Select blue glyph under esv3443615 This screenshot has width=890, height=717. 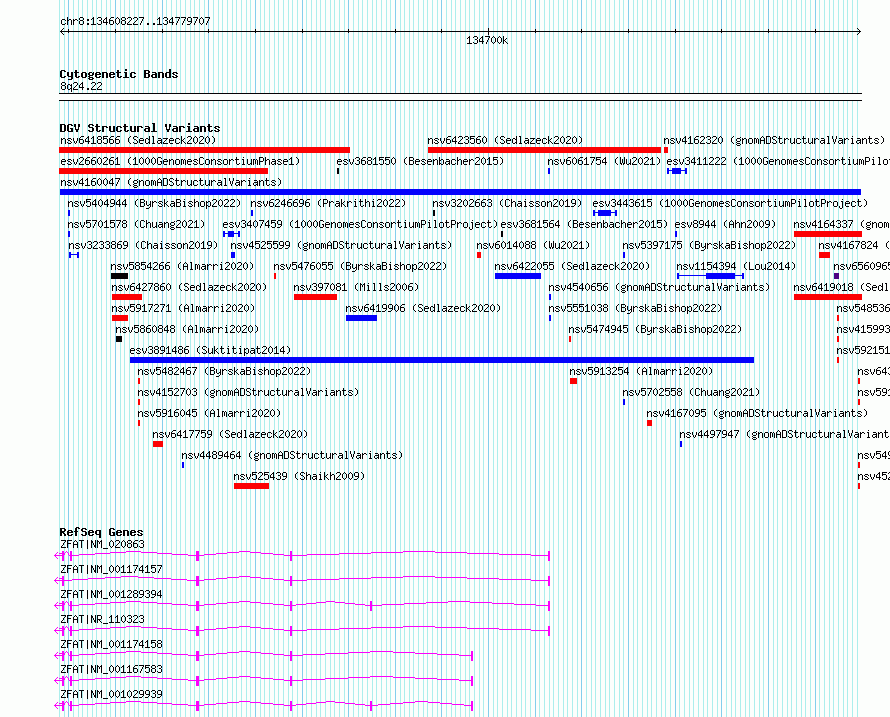[x=605, y=213]
